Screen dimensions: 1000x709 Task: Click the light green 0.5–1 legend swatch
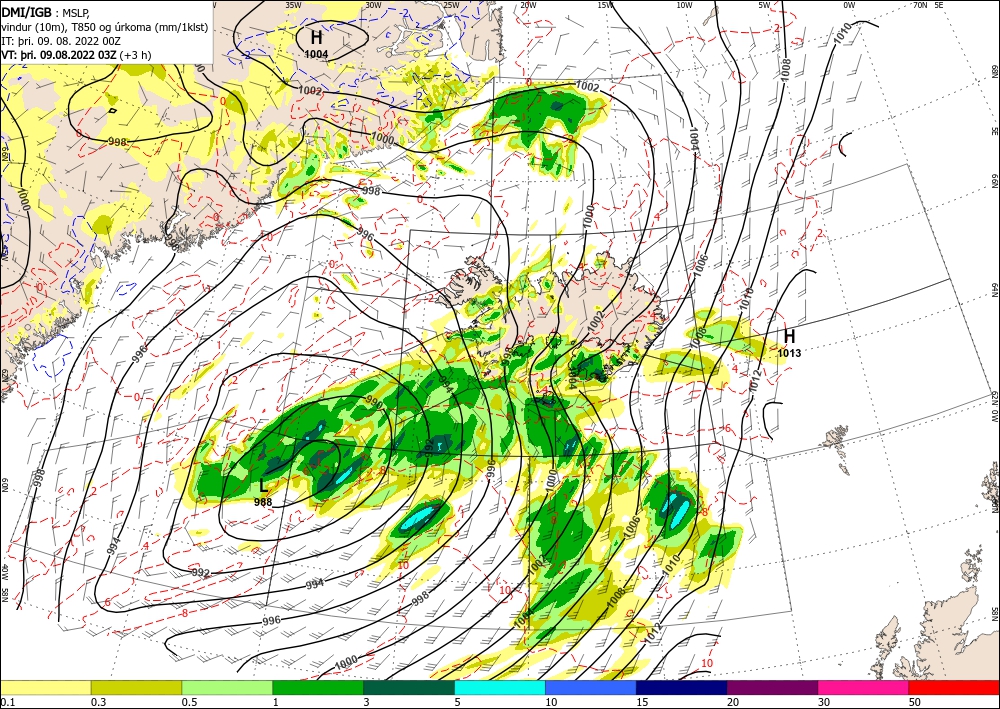pyautogui.click(x=227, y=687)
